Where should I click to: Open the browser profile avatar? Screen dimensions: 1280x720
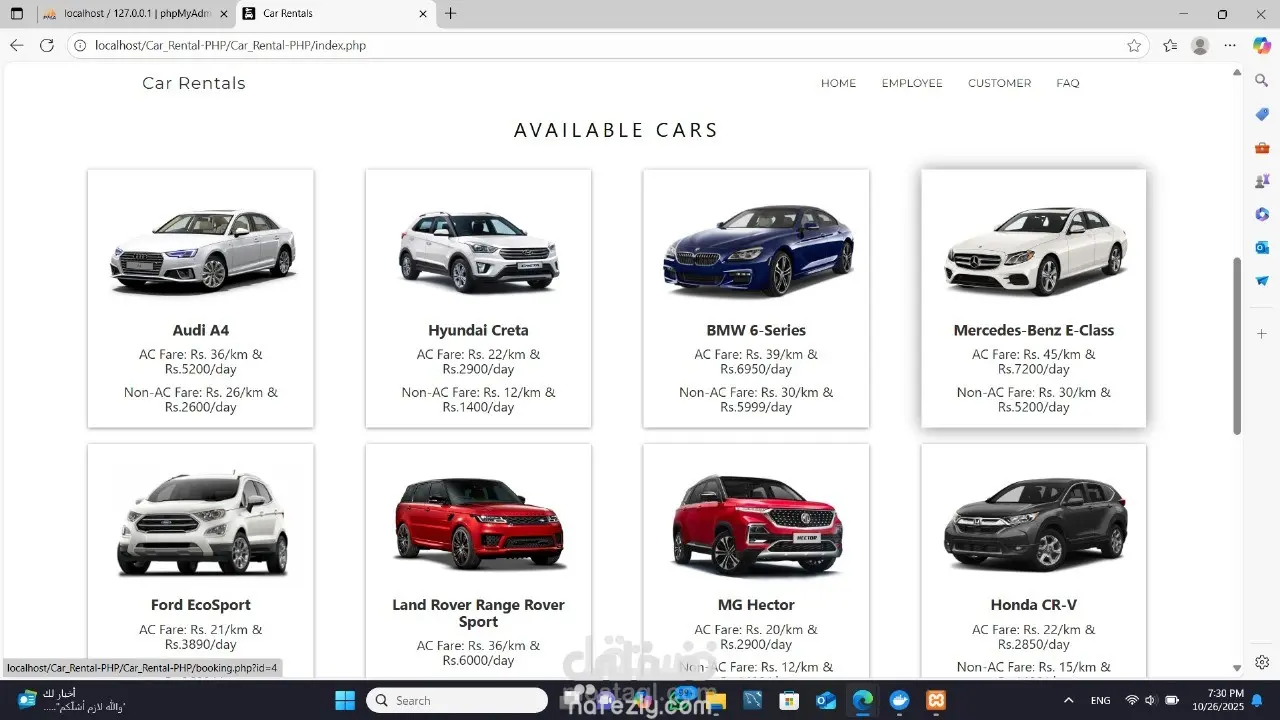[1200, 45]
